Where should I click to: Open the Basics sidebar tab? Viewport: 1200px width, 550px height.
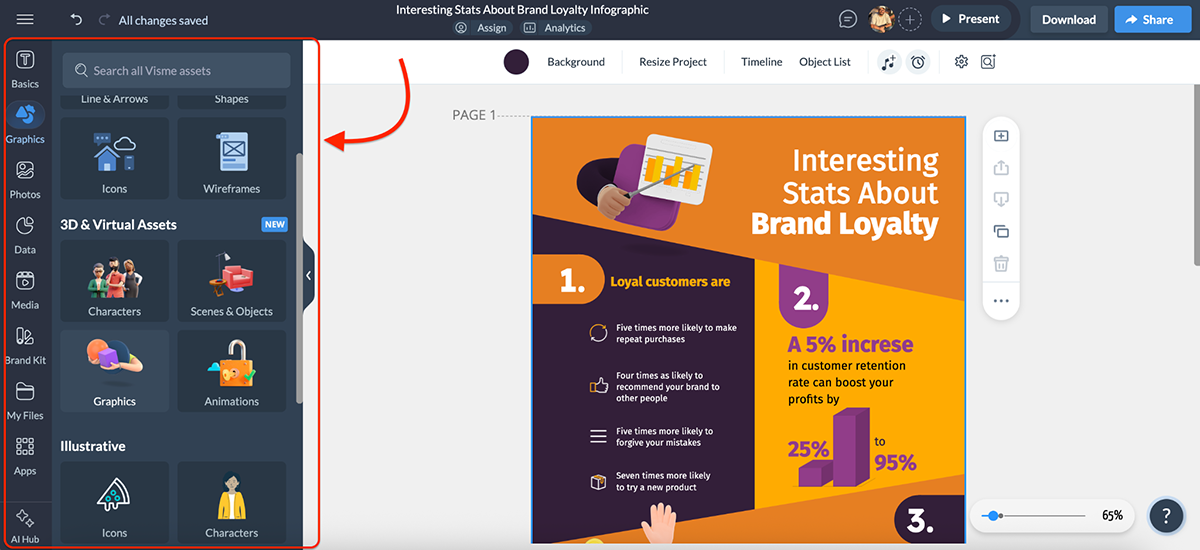(x=26, y=68)
